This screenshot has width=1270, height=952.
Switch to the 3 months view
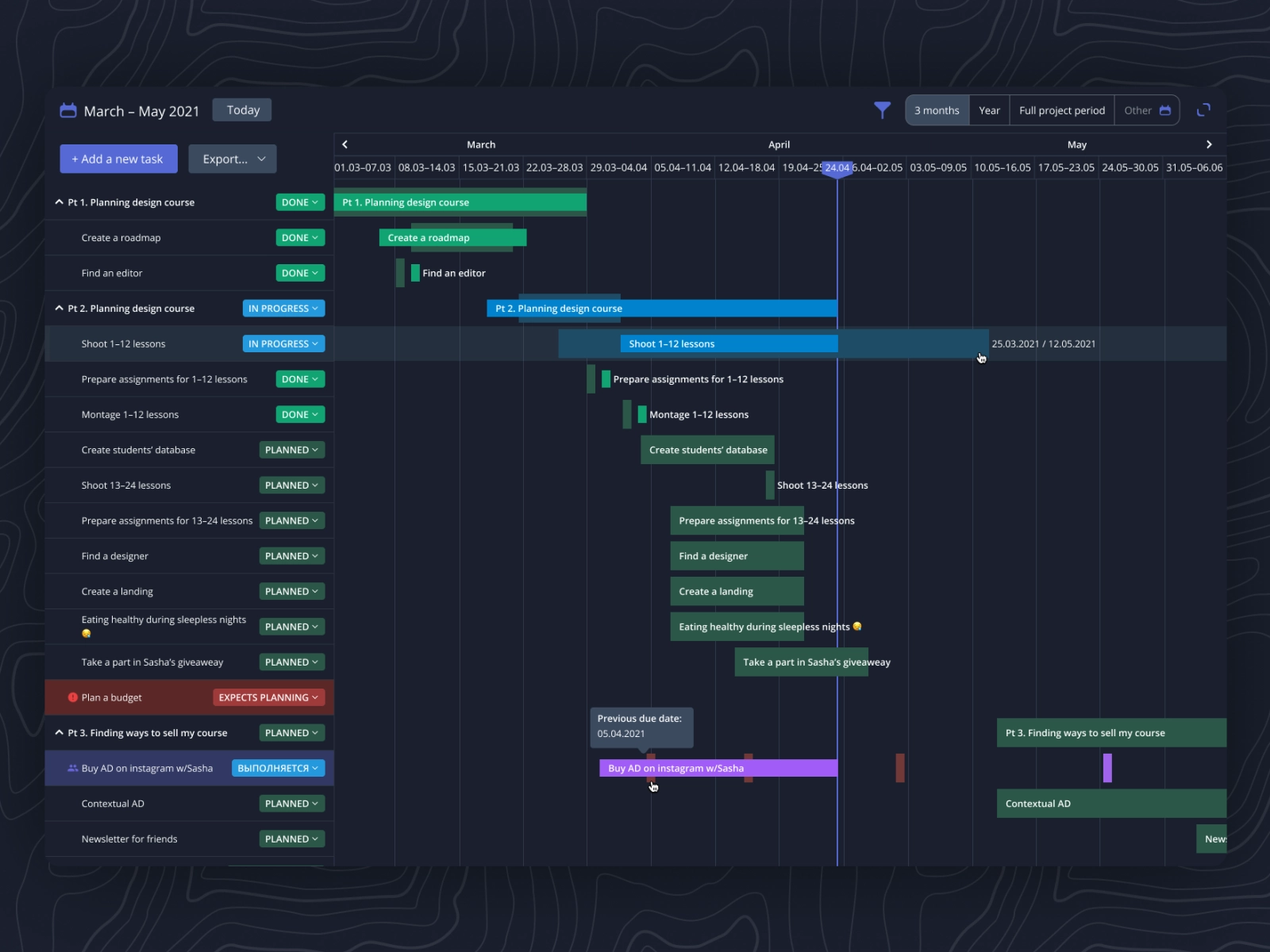click(937, 110)
